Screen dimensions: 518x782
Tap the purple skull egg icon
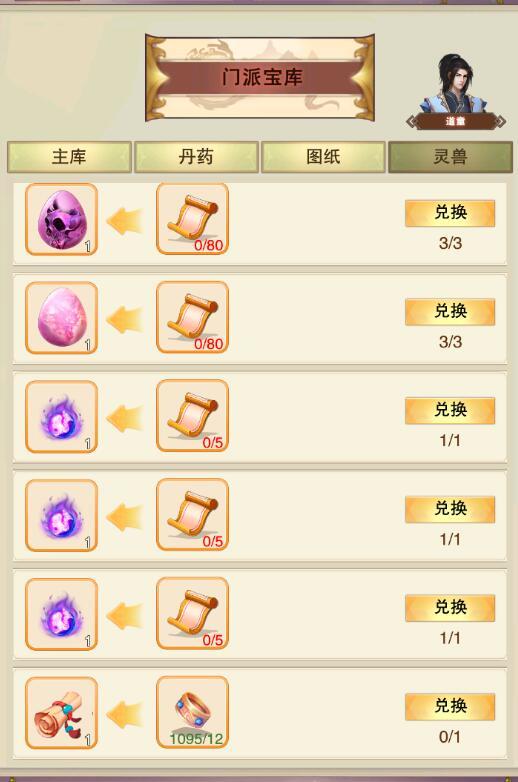pos(61,219)
